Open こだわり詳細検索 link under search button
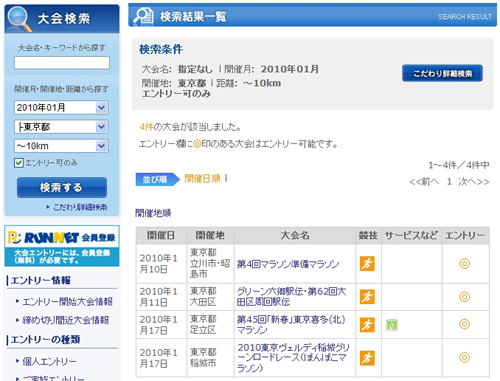 point(80,207)
